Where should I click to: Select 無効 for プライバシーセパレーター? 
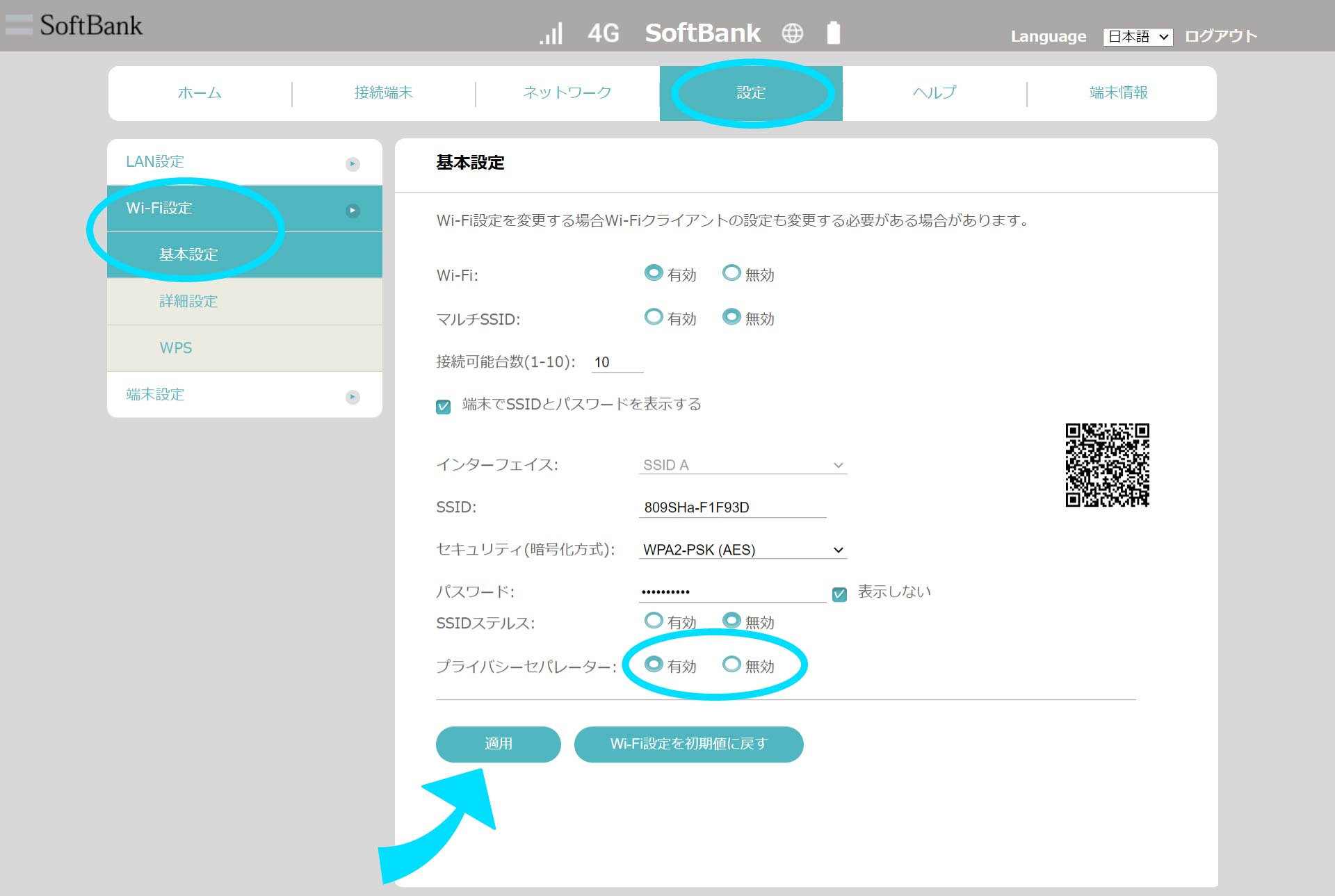click(731, 665)
